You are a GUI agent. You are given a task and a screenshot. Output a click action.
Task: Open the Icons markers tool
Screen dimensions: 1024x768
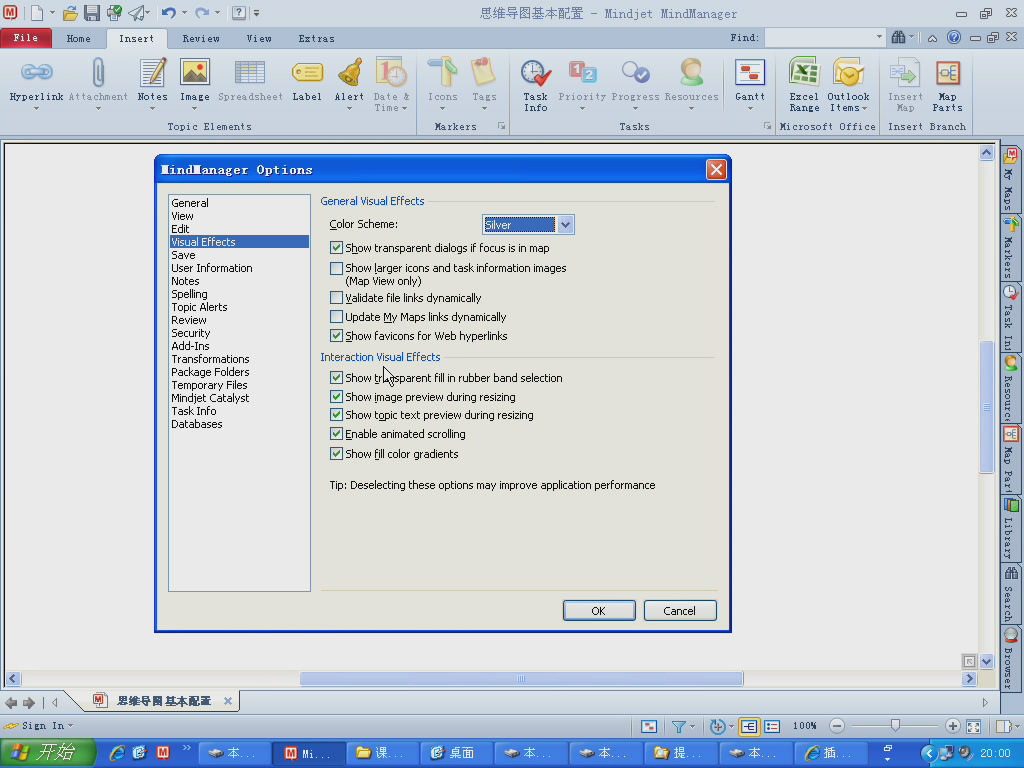click(442, 72)
